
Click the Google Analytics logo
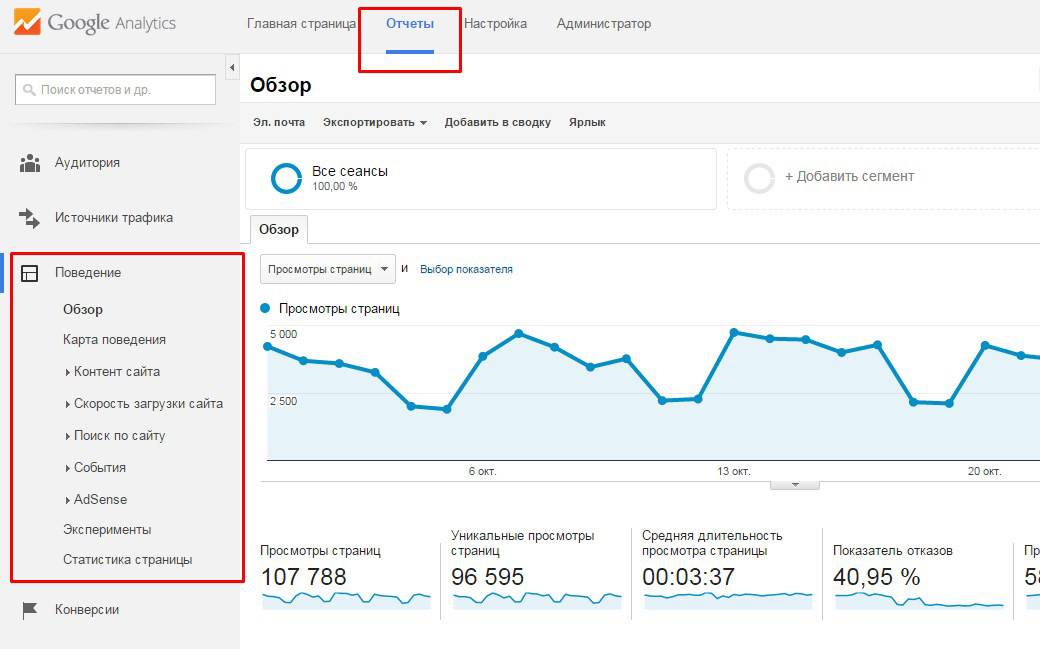pyautogui.click(x=94, y=23)
